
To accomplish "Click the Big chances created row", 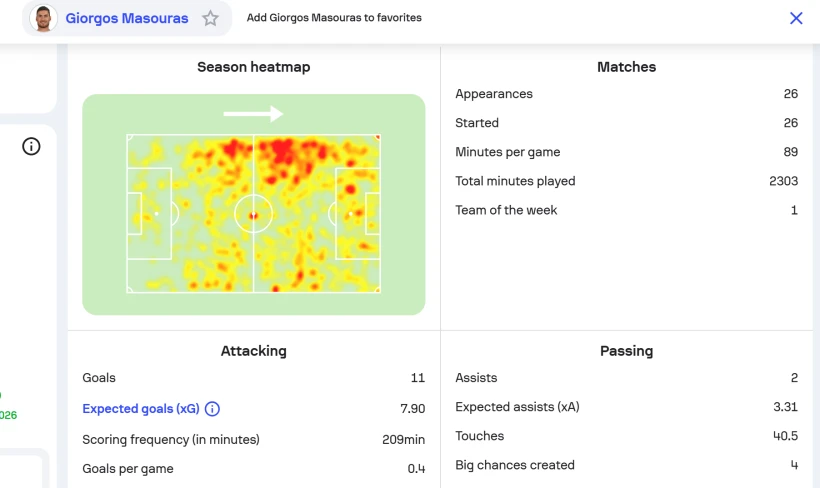I will (x=626, y=465).
